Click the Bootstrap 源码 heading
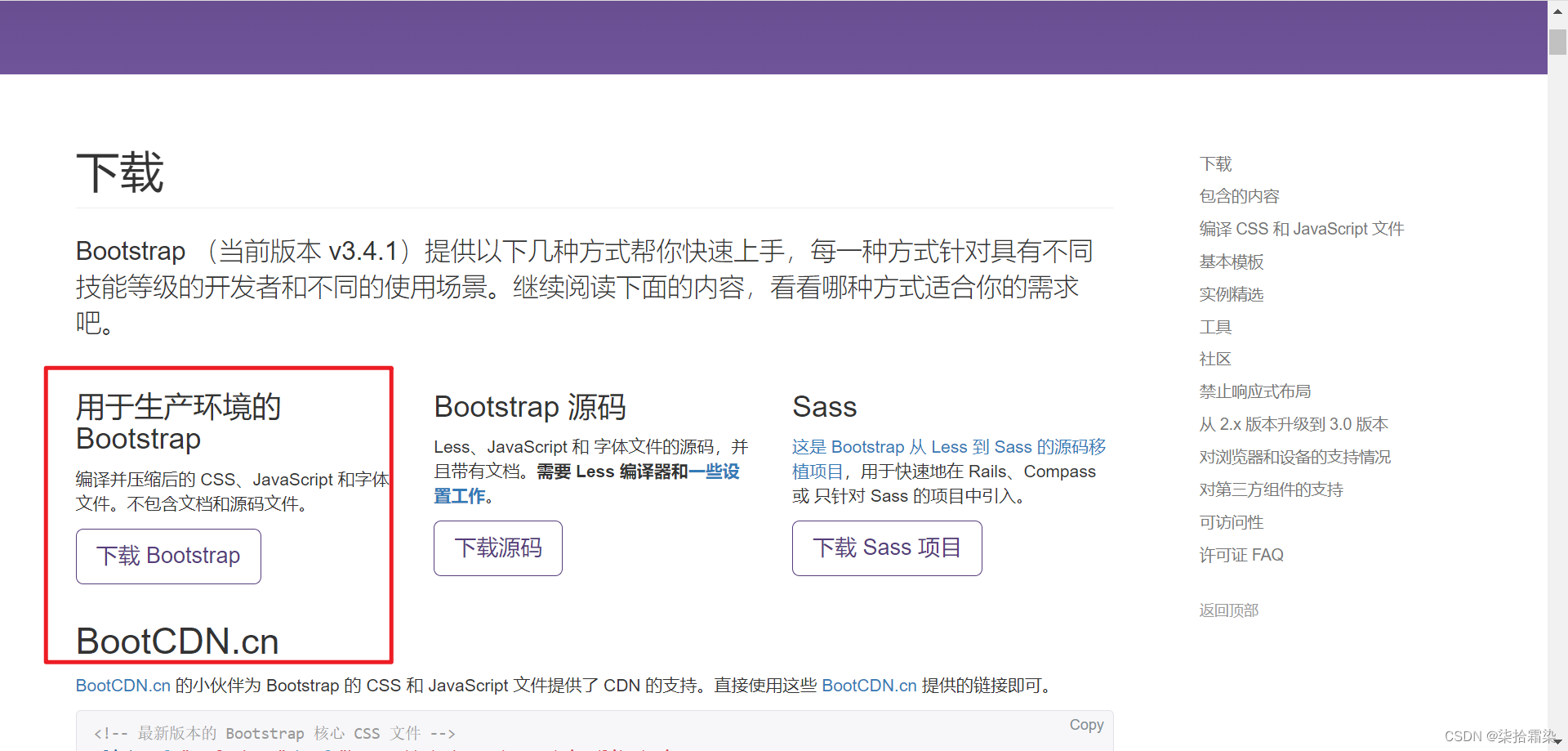The width and height of the screenshot is (1568, 751). 530,407
